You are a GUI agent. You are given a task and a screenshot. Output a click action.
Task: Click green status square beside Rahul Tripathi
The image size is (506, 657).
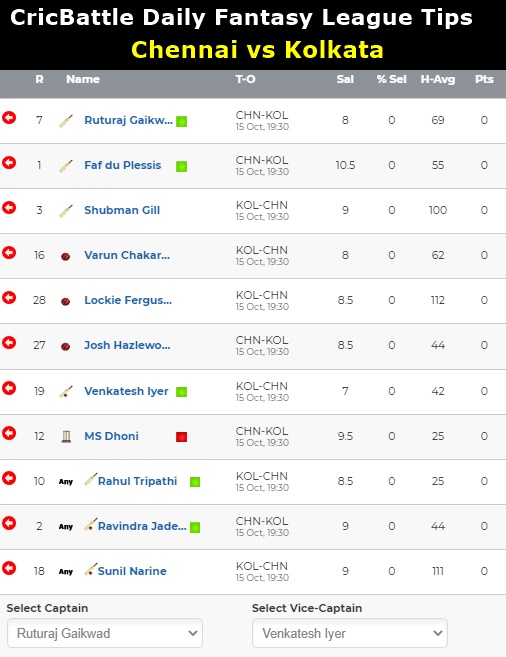[195, 482]
